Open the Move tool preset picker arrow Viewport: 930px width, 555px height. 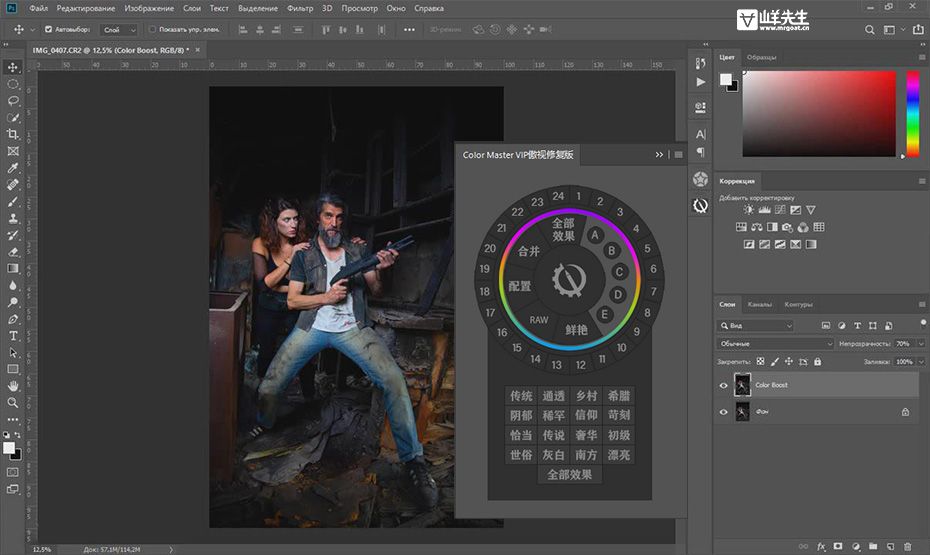33,30
